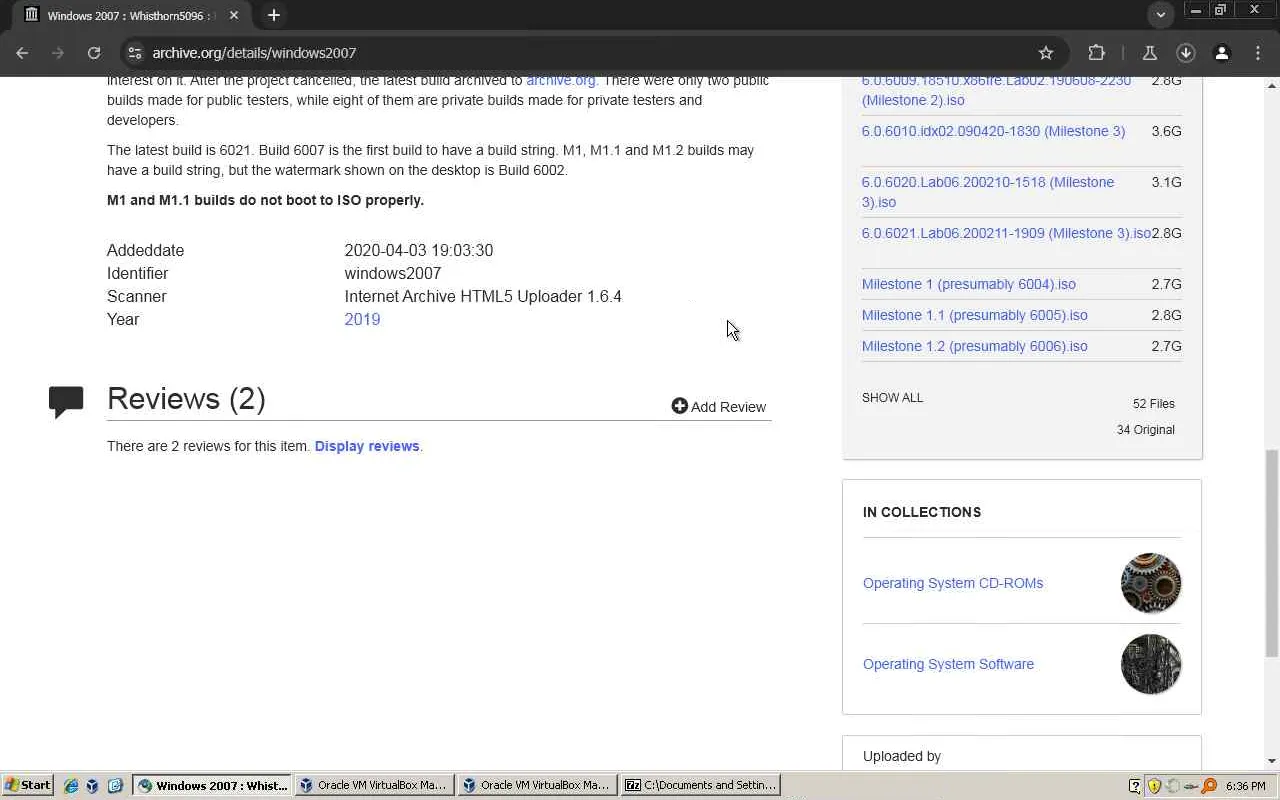Reload the archive.org page
Image resolution: width=1280 pixels, height=800 pixels.
(94, 53)
